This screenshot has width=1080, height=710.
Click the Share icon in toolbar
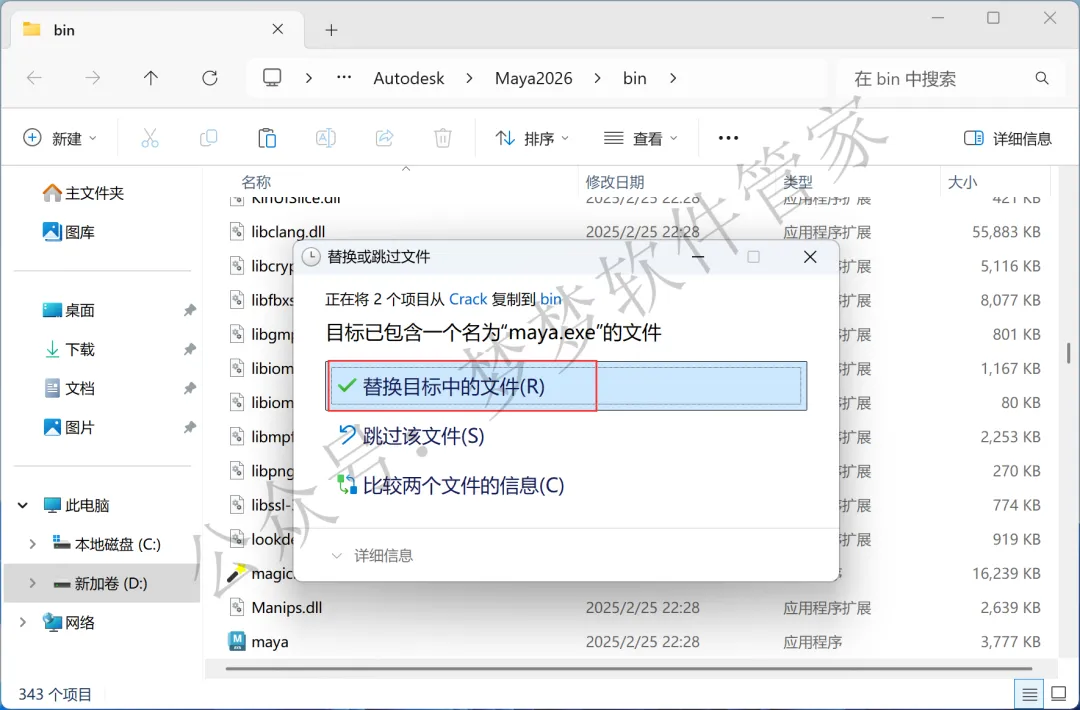coord(384,138)
